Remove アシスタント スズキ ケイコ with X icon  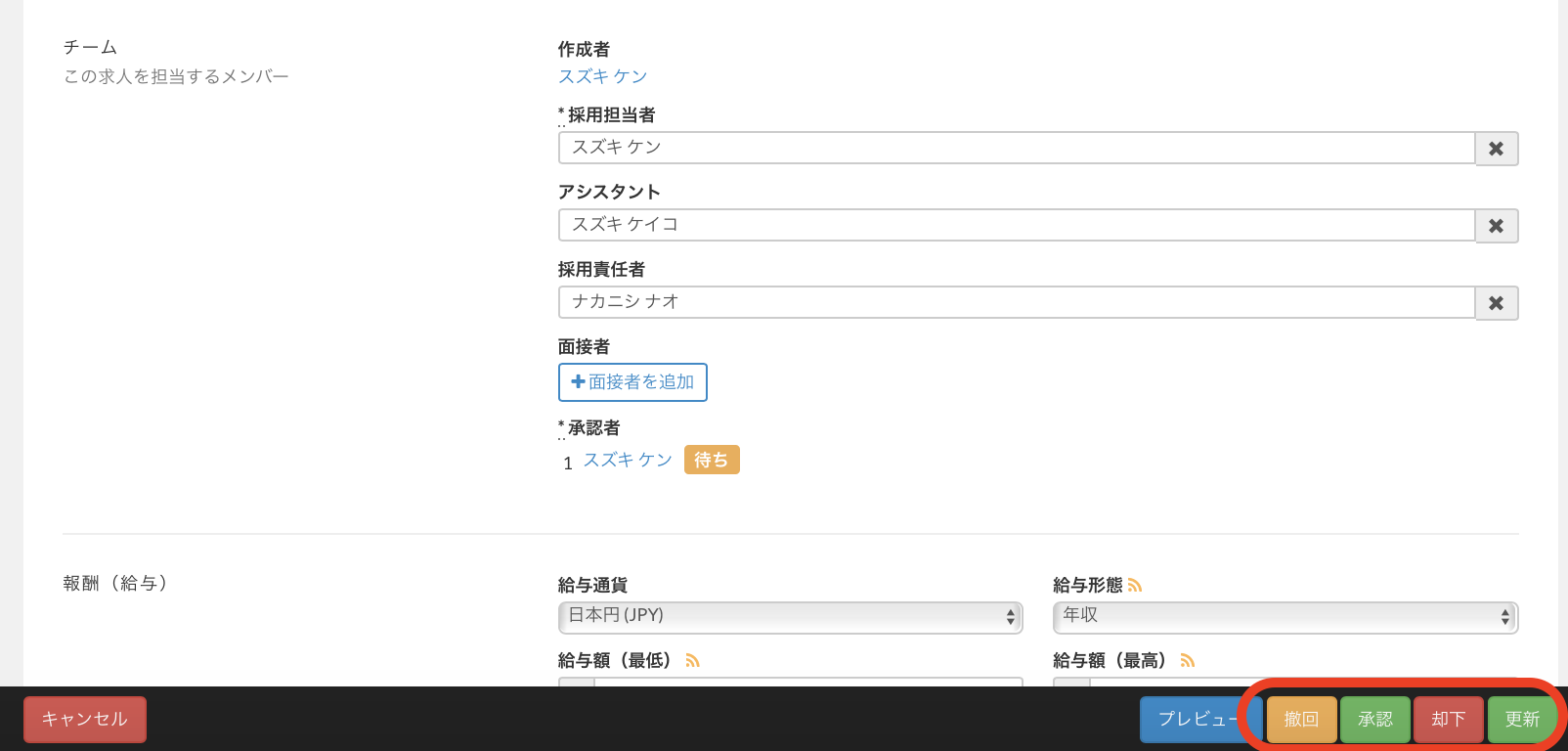point(1496,226)
